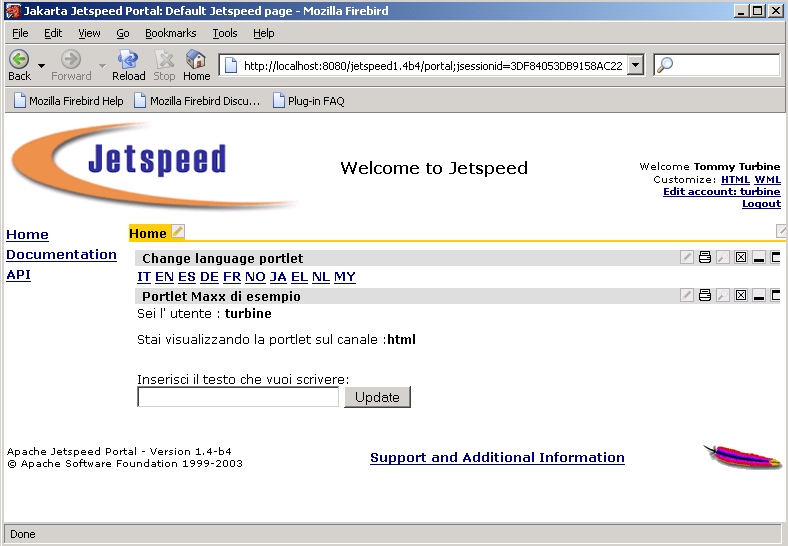The height and width of the screenshot is (546, 788).
Task: Click the Jetspeed logo image
Action: [x=153, y=166]
